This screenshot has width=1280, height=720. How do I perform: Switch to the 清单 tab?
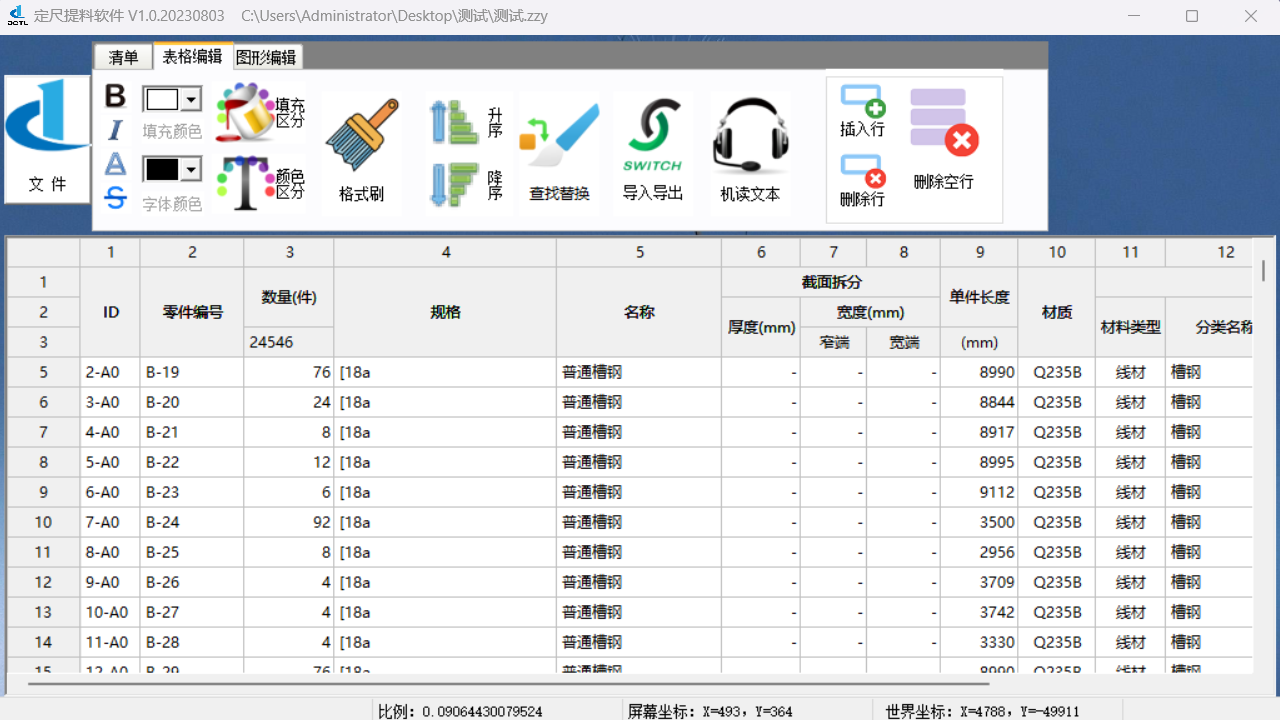coord(122,57)
